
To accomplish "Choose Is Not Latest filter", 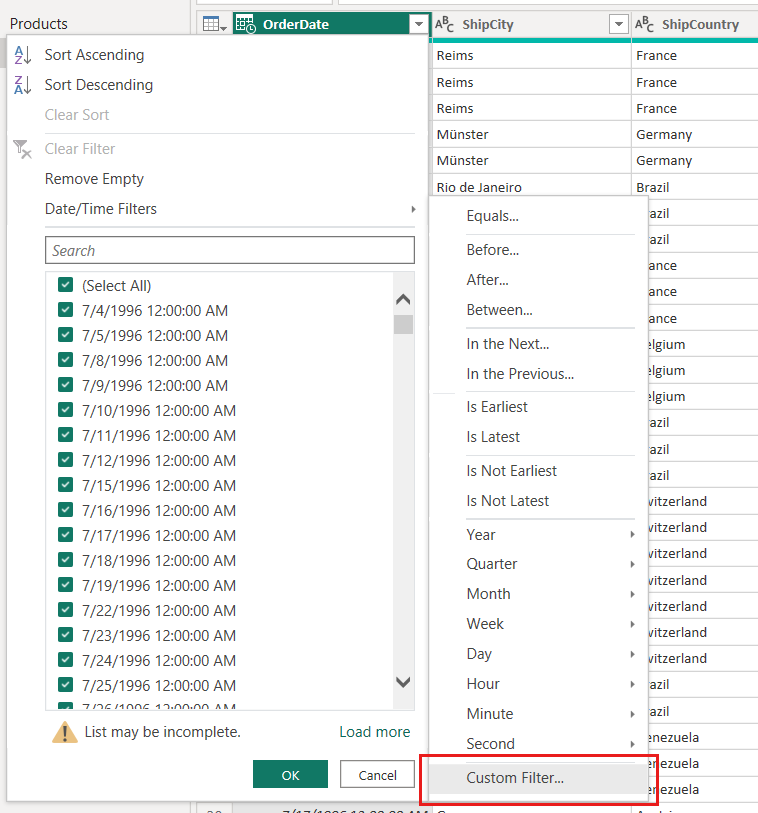I will 507,501.
